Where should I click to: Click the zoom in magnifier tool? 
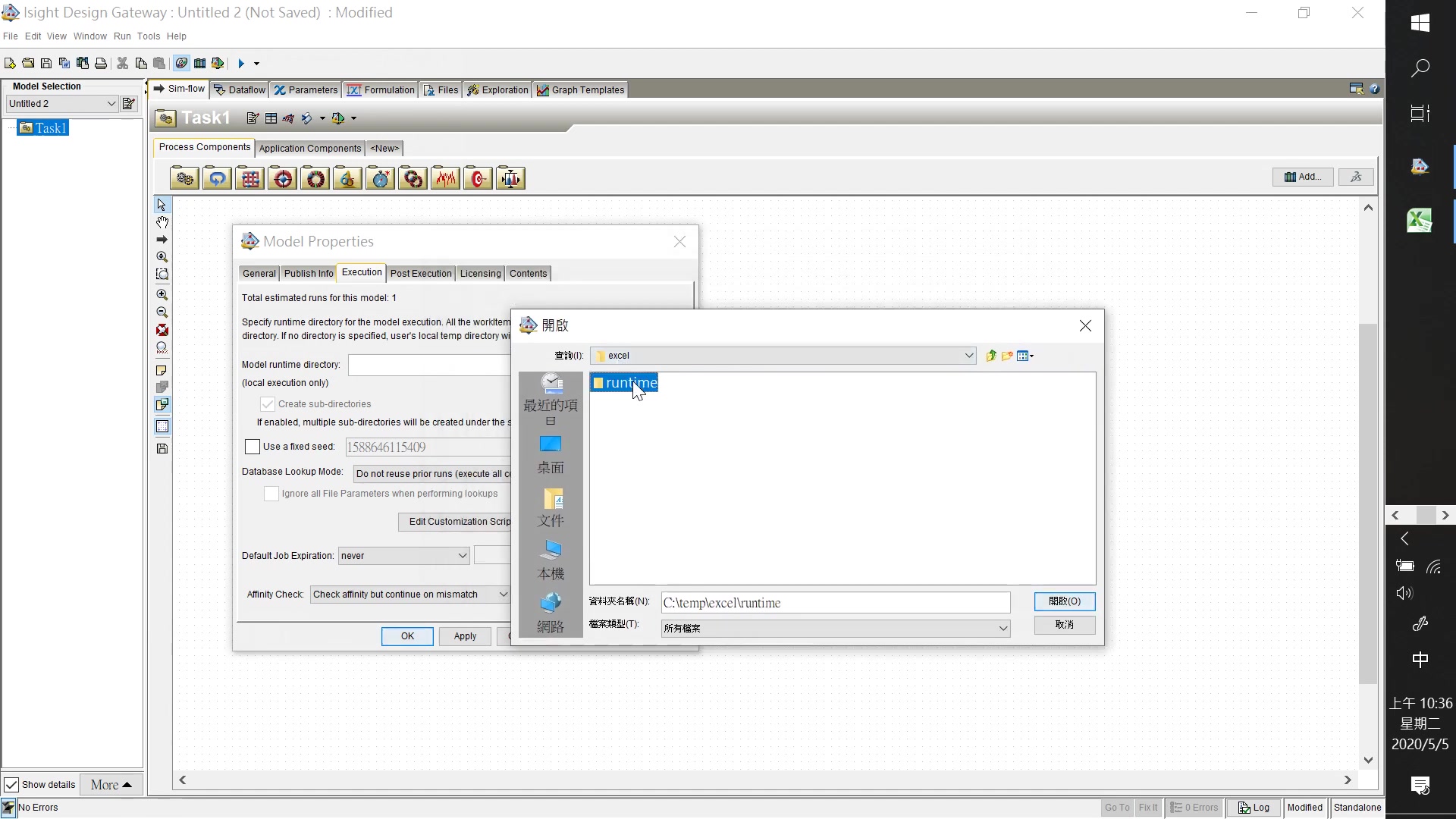[162, 294]
